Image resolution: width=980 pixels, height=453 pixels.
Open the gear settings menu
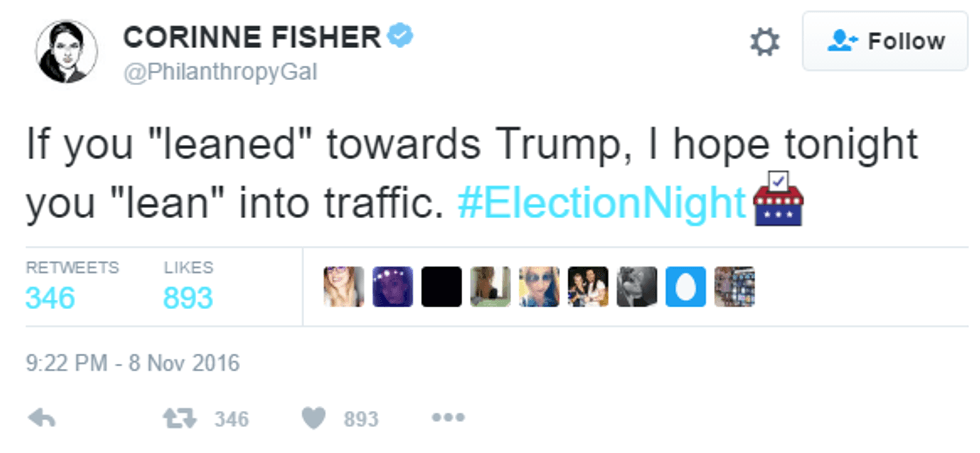click(x=765, y=42)
